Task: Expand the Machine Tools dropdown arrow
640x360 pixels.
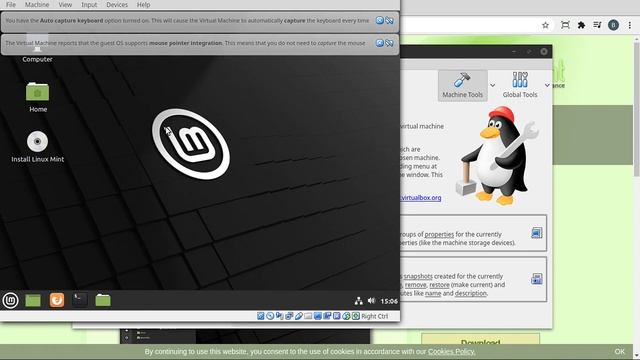Action: click(x=493, y=85)
